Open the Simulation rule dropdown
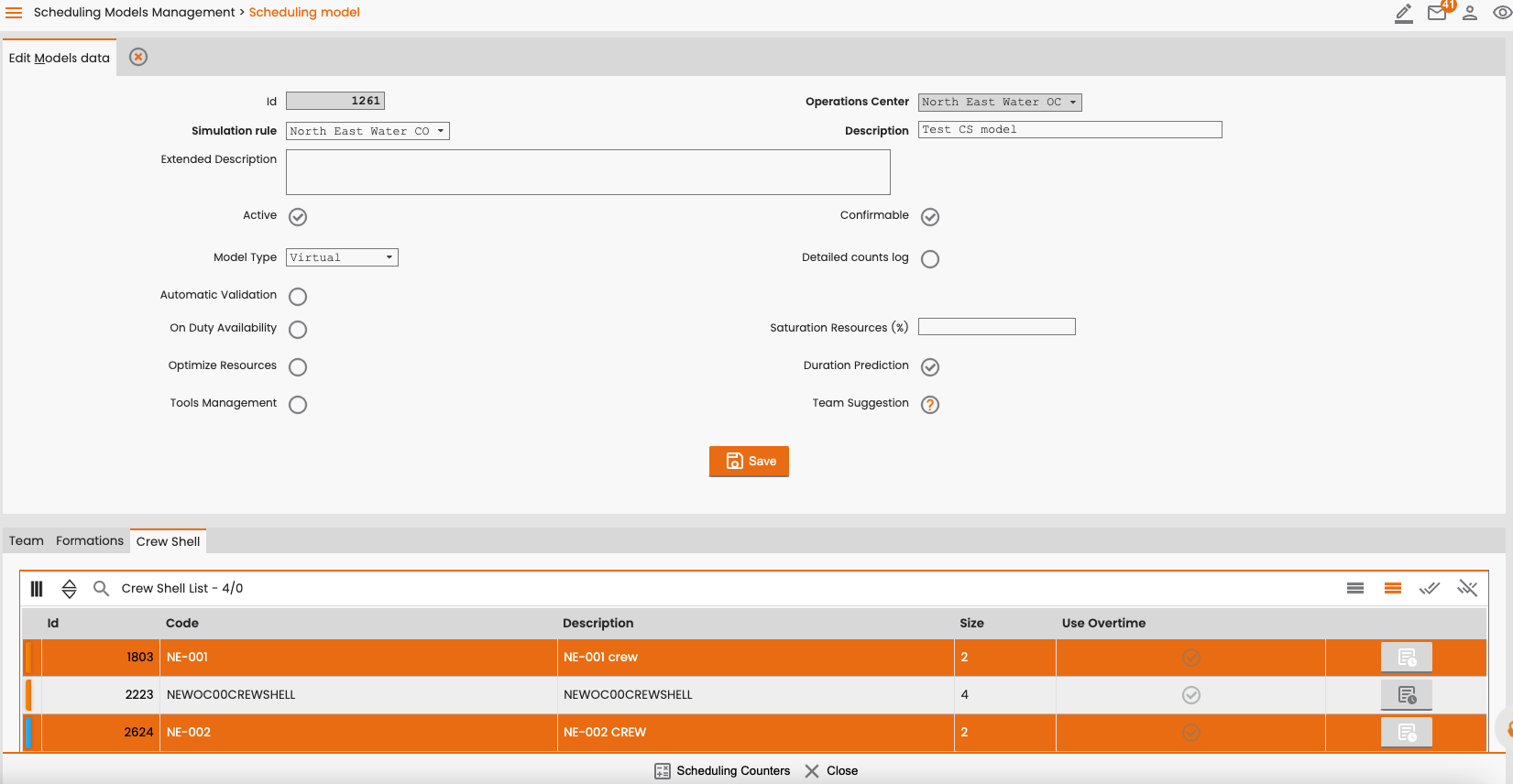Image resolution: width=1513 pixels, height=784 pixels. pyautogui.click(x=367, y=131)
